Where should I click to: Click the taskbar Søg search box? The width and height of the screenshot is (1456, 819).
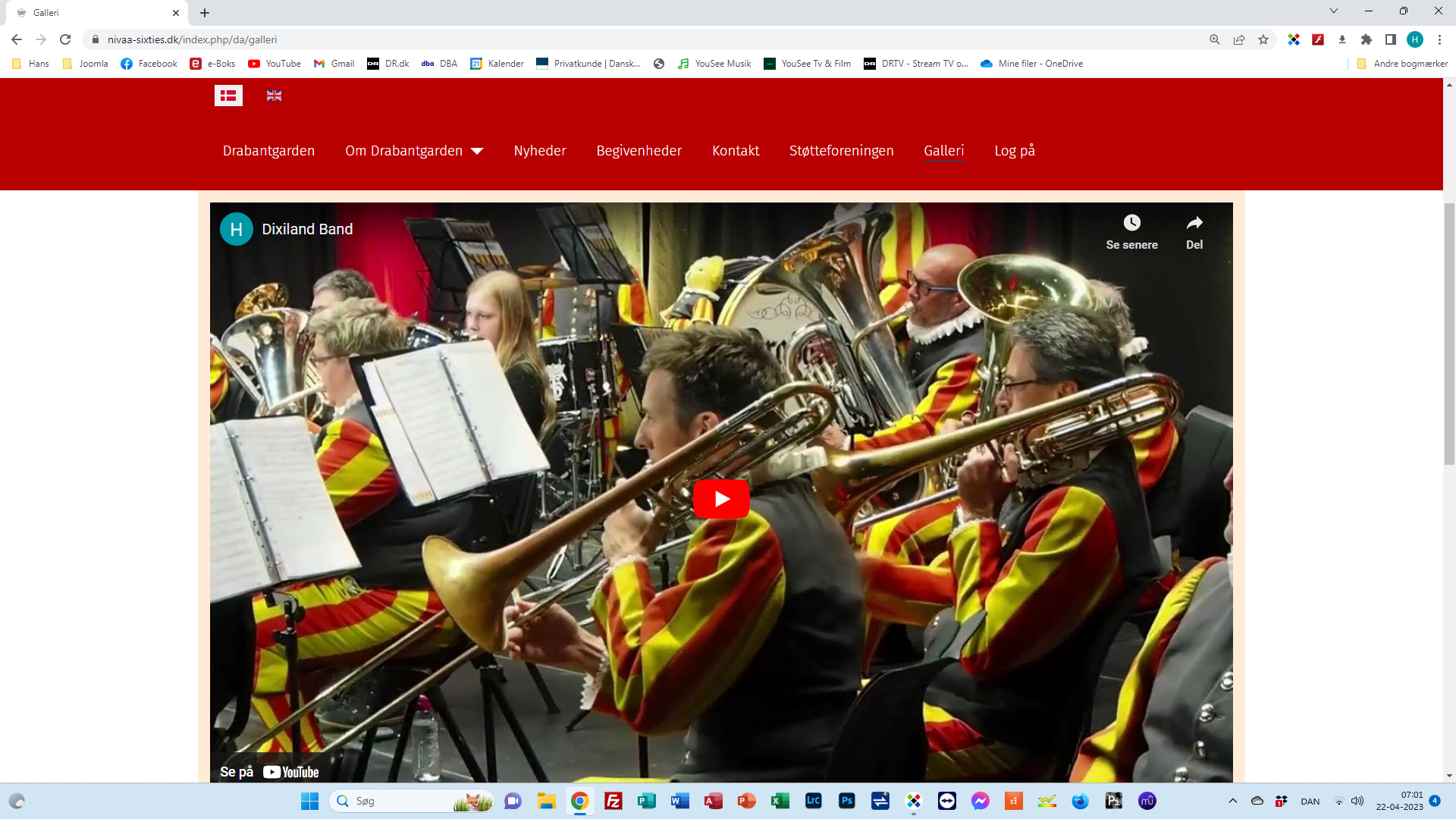click(412, 801)
